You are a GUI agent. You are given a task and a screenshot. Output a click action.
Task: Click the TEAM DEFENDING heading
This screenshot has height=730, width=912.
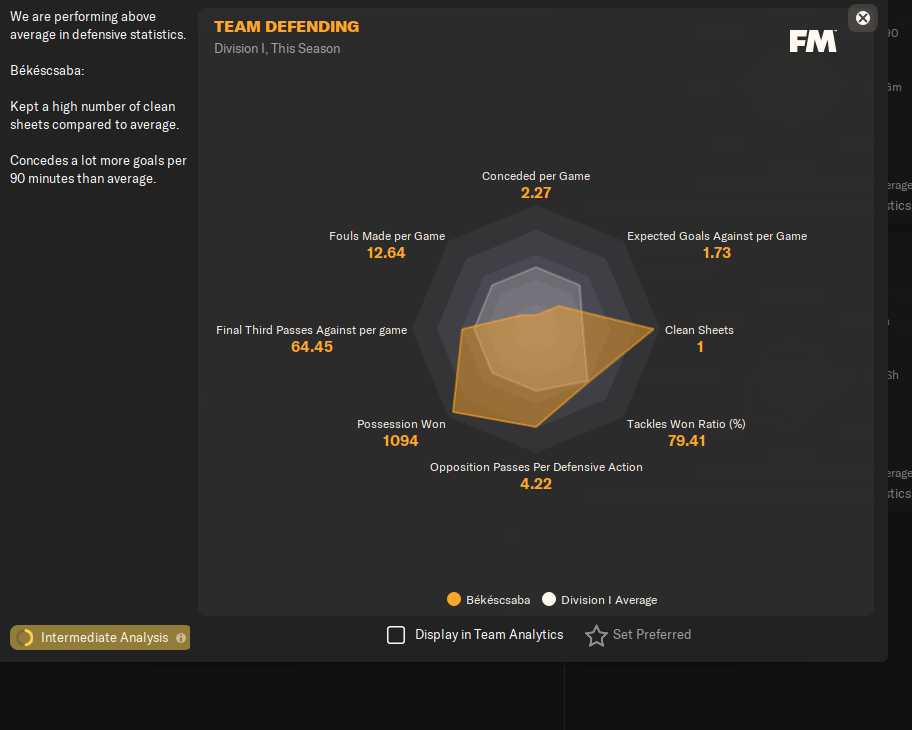(286, 27)
